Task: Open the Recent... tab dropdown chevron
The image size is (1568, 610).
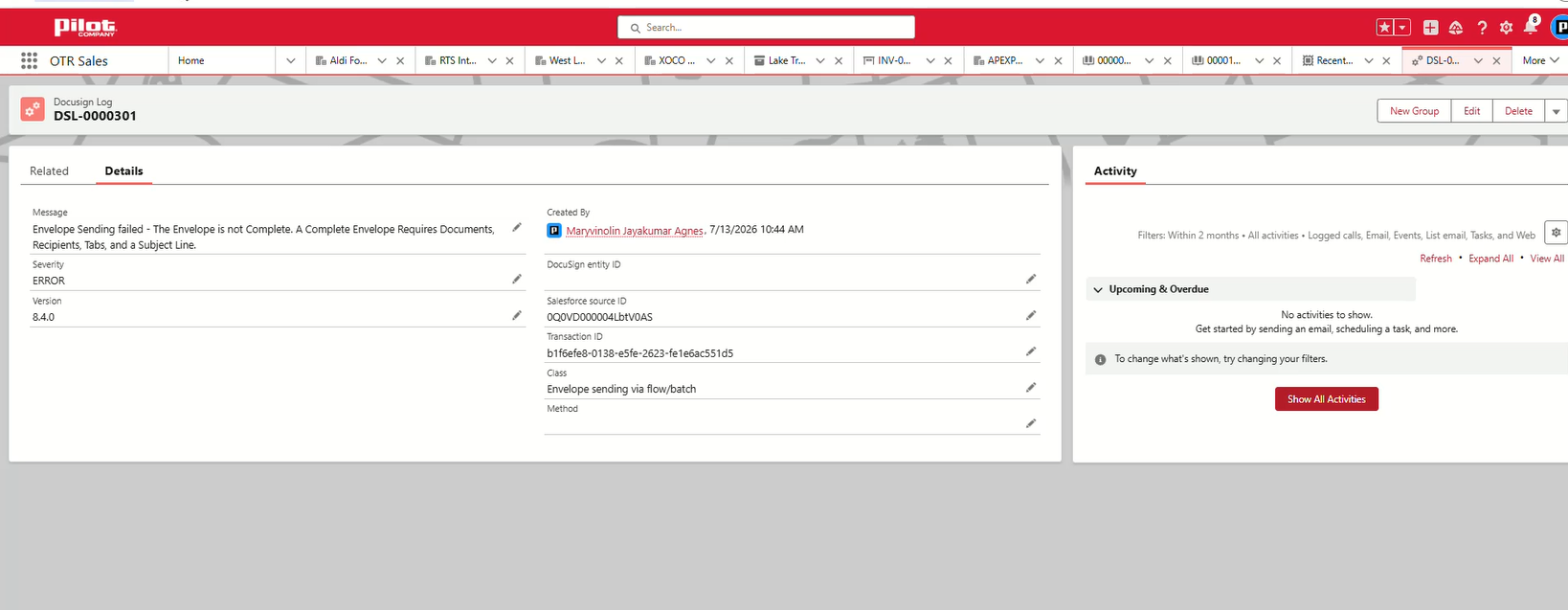Action: point(1369,60)
